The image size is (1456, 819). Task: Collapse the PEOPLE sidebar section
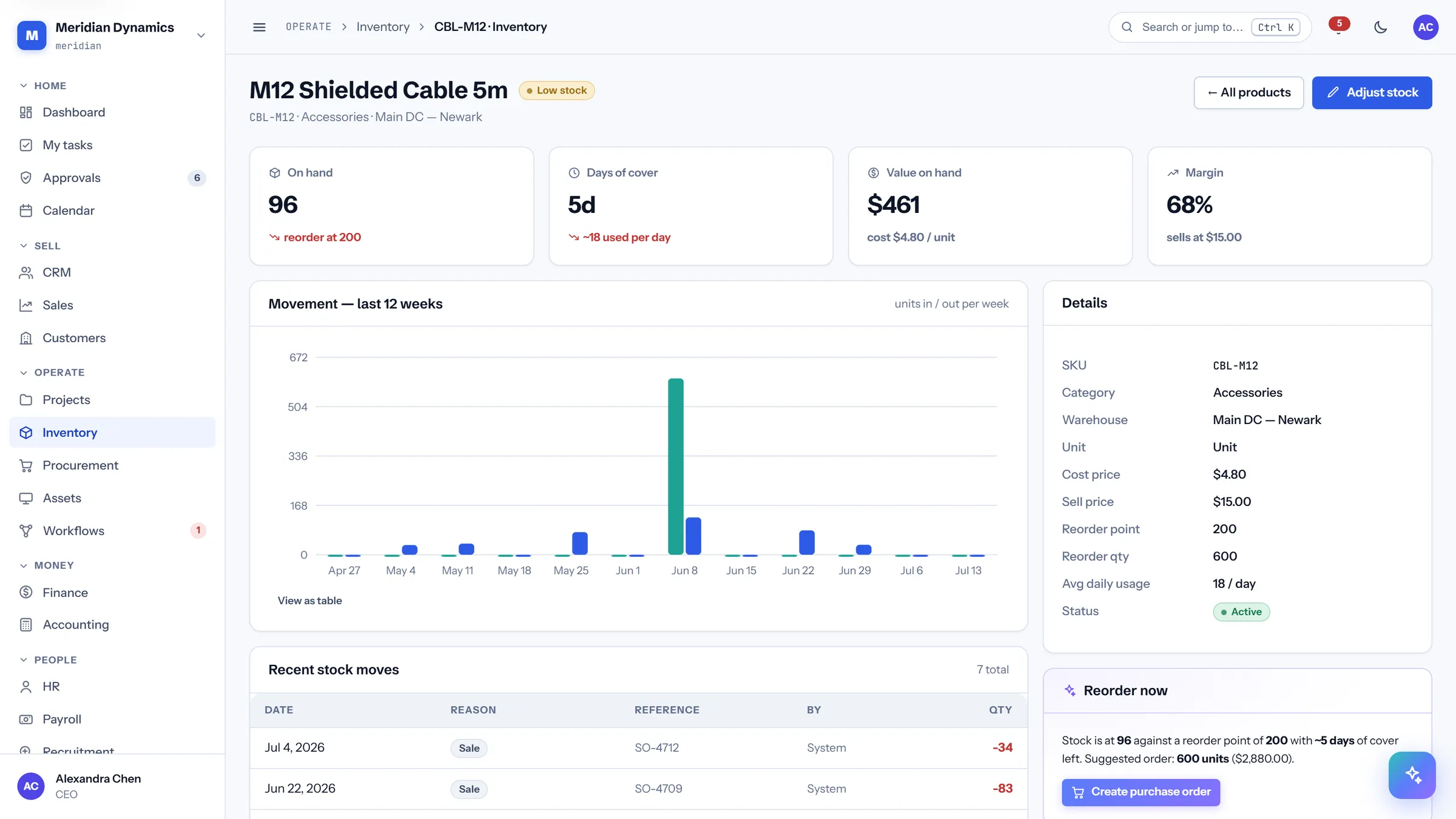49,660
